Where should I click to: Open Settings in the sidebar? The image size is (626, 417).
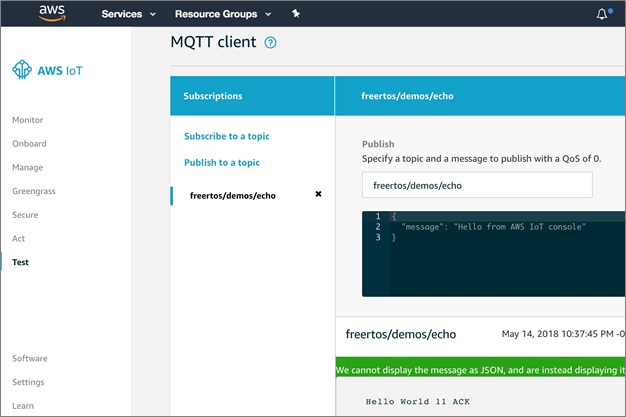pyautogui.click(x=28, y=382)
